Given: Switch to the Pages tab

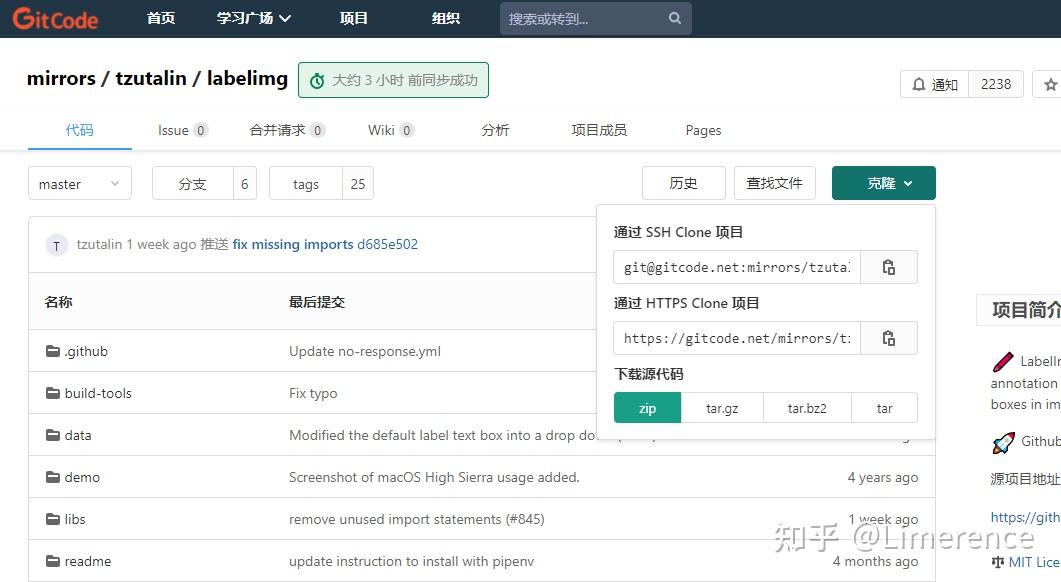Looking at the screenshot, I should [703, 130].
